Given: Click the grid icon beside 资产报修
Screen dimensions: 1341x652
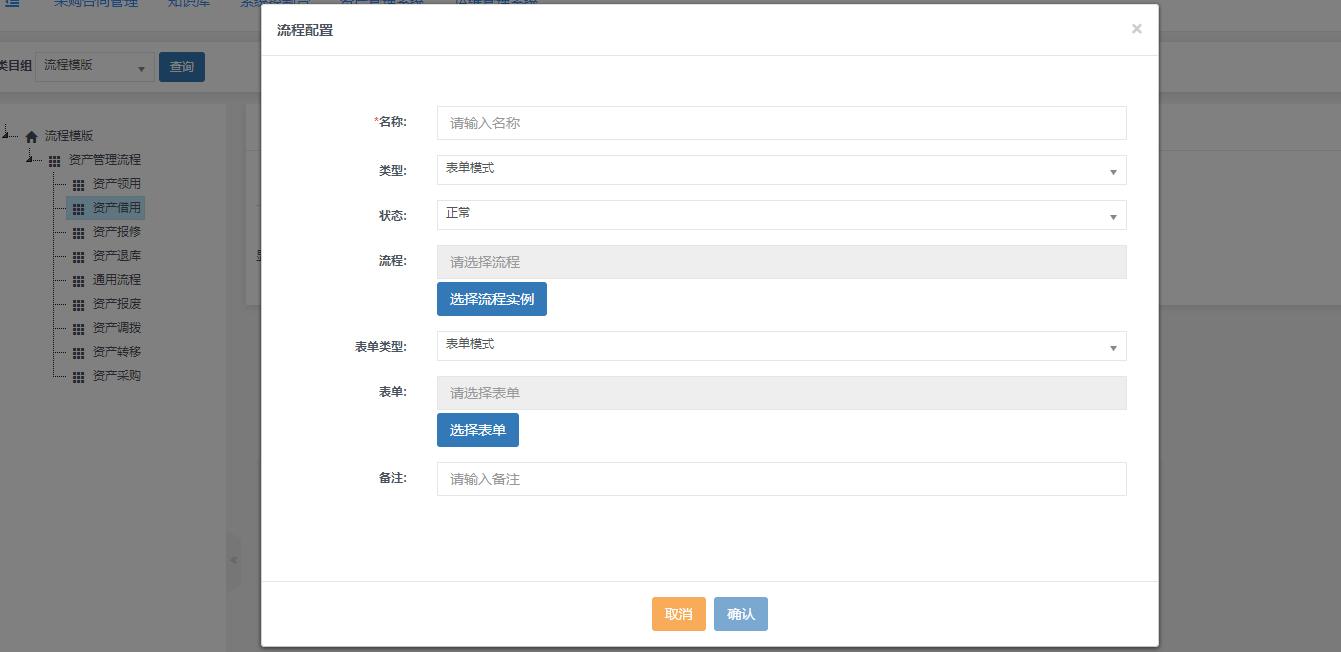Looking at the screenshot, I should pyautogui.click(x=78, y=233).
